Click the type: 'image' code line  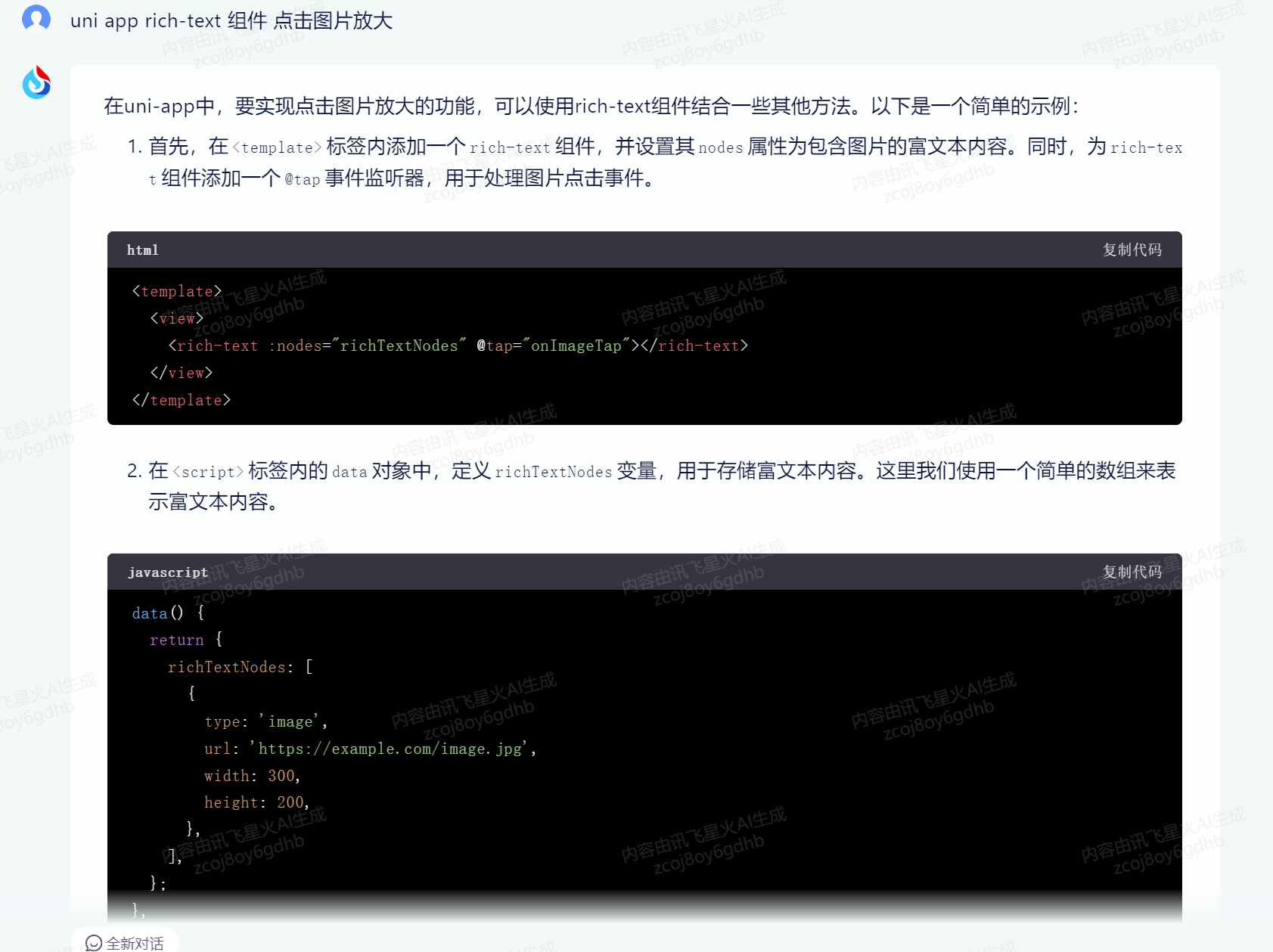tap(266, 721)
